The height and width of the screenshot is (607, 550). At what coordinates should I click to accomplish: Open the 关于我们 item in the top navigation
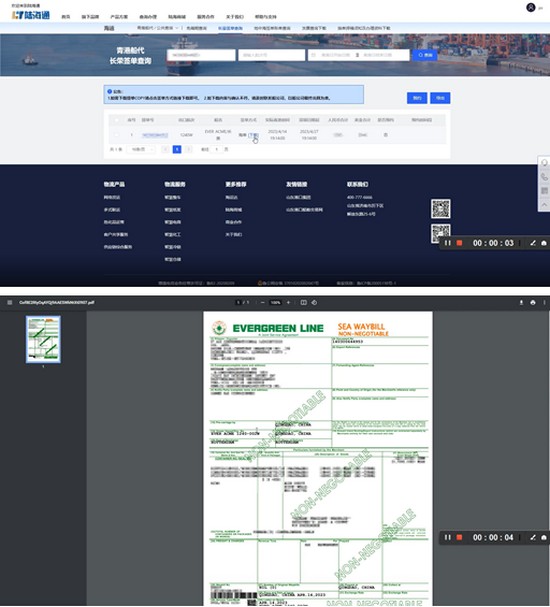[235, 17]
